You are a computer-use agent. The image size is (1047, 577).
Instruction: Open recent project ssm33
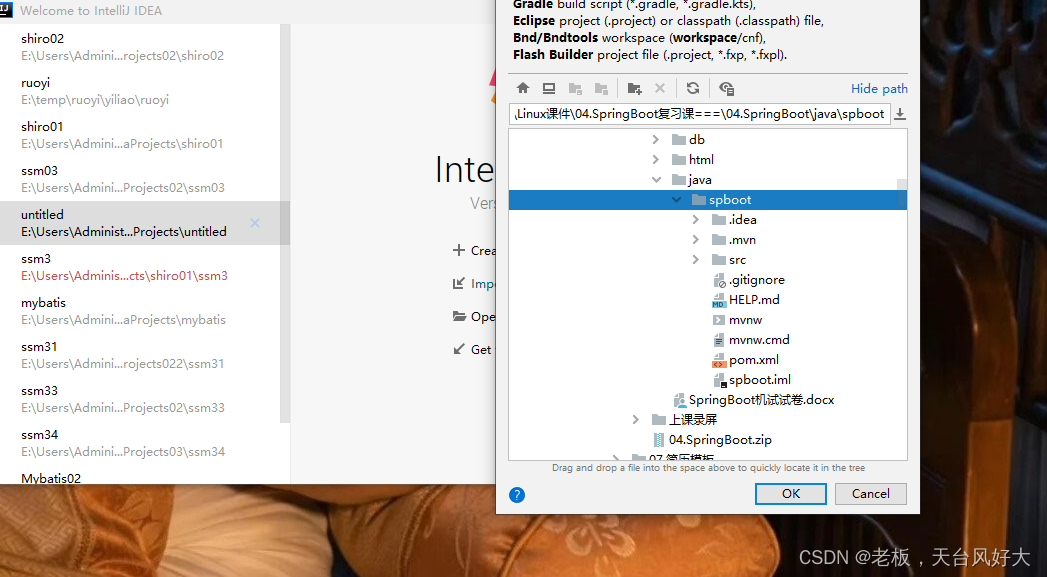coord(140,399)
